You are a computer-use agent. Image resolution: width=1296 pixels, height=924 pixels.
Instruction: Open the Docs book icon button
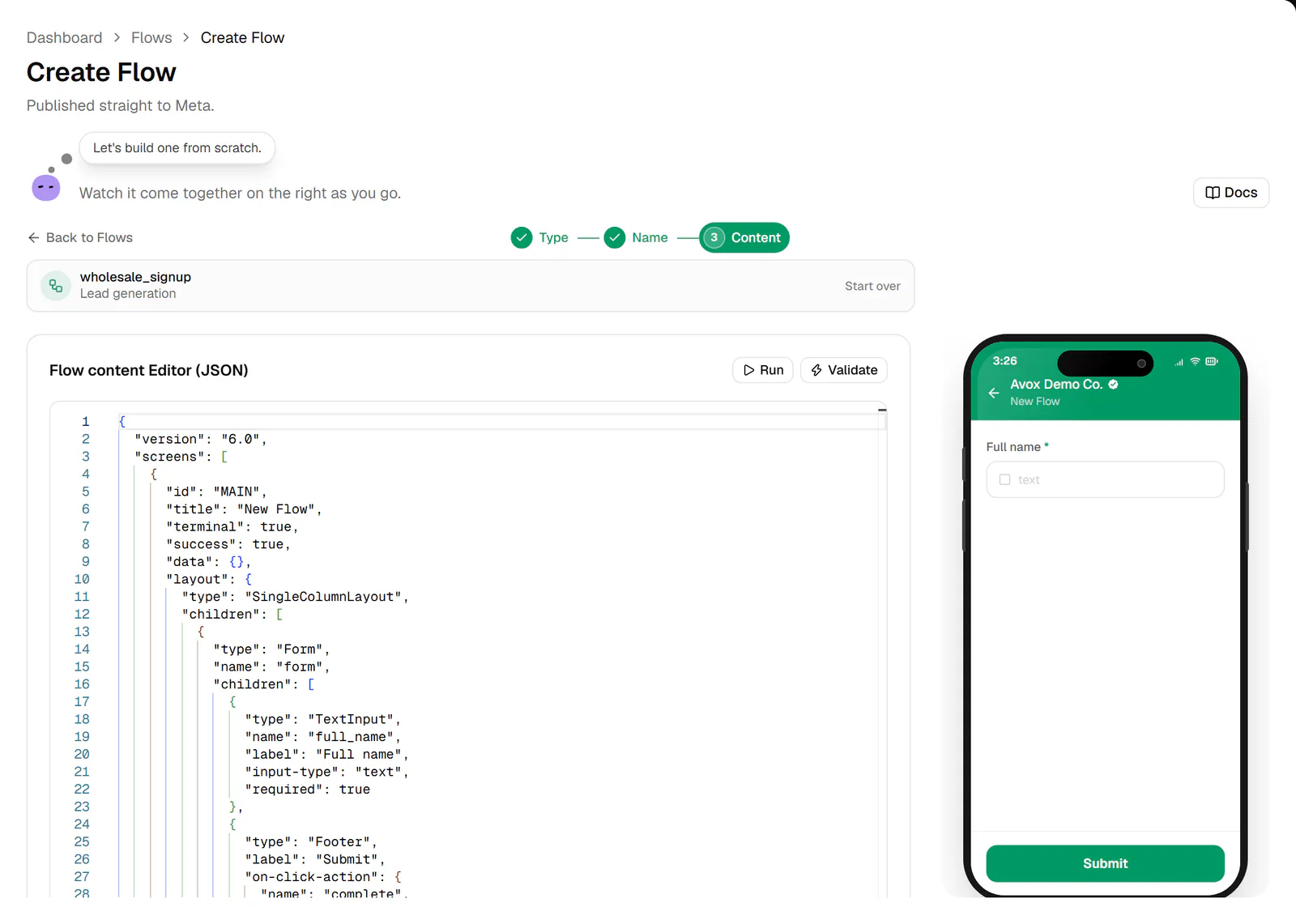tap(1213, 193)
